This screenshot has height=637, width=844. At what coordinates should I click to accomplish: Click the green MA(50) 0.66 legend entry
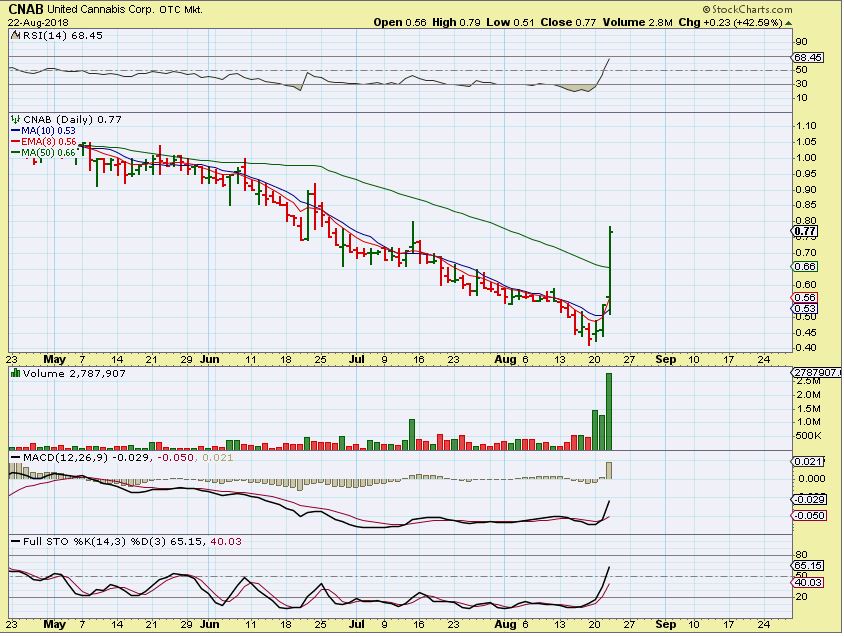coord(44,153)
